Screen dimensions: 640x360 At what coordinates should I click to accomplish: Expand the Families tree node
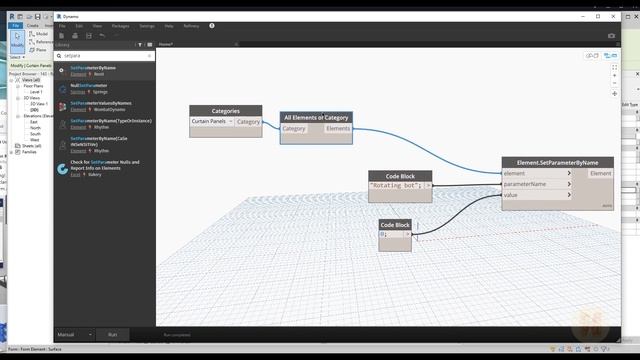tap(11, 152)
